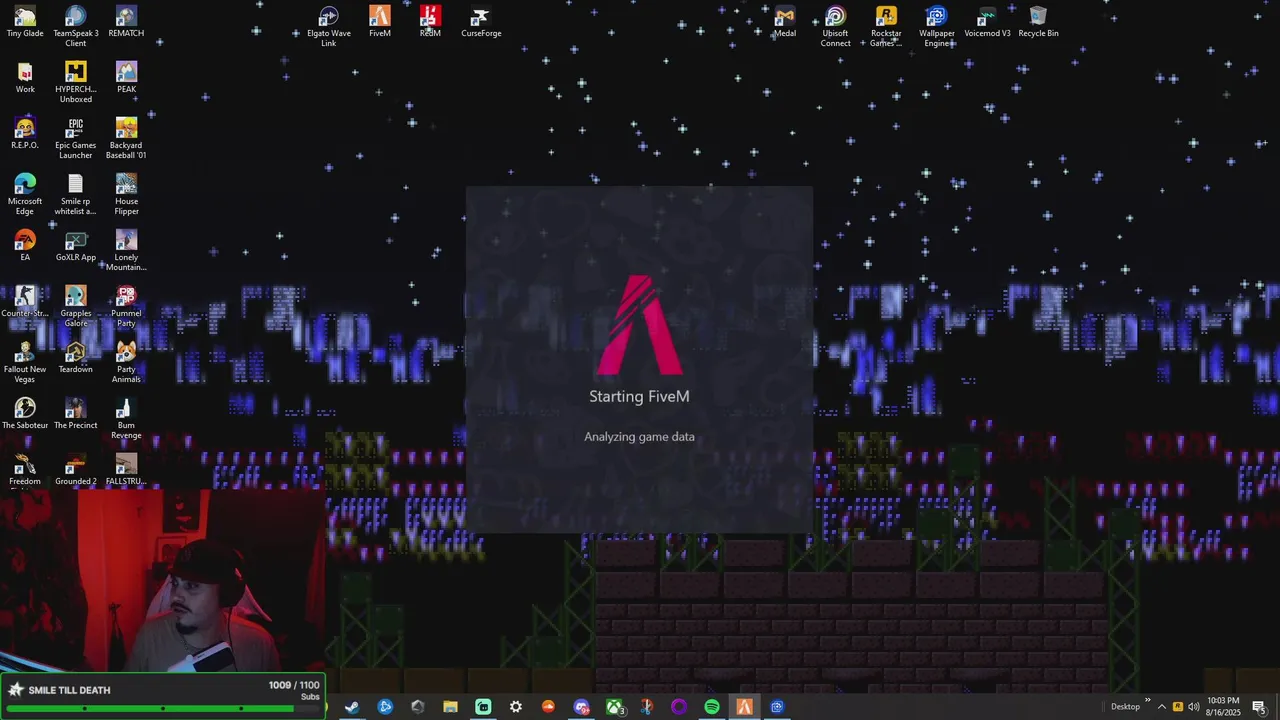Screen dimensions: 1280x720
Task: Open the CurseForge desktop shortcut
Action: click(x=481, y=22)
